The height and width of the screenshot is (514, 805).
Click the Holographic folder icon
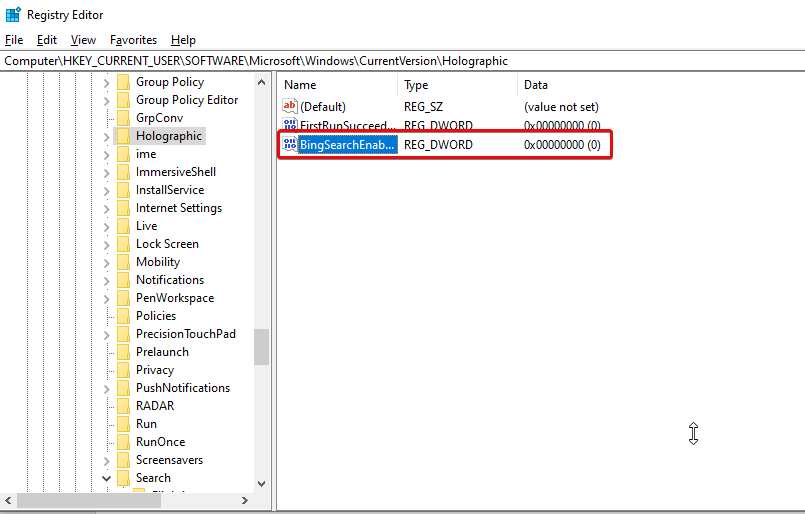click(123, 136)
